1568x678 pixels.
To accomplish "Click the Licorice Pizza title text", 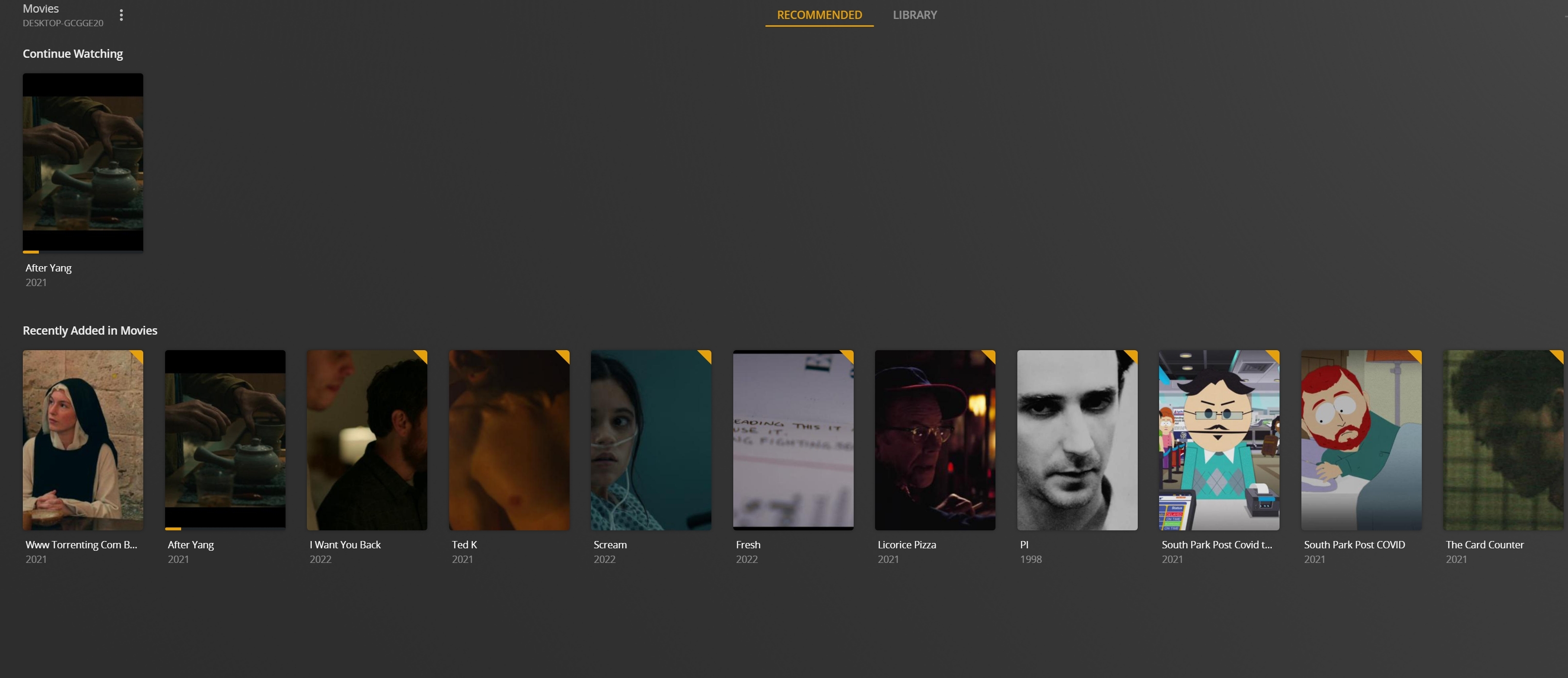I will 906,545.
